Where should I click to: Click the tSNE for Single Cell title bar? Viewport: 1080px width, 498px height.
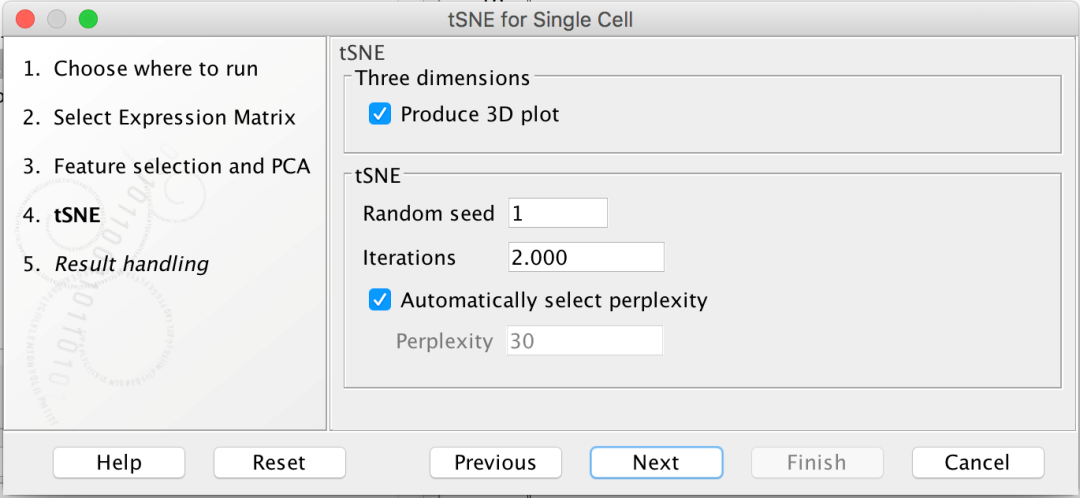tap(540, 19)
